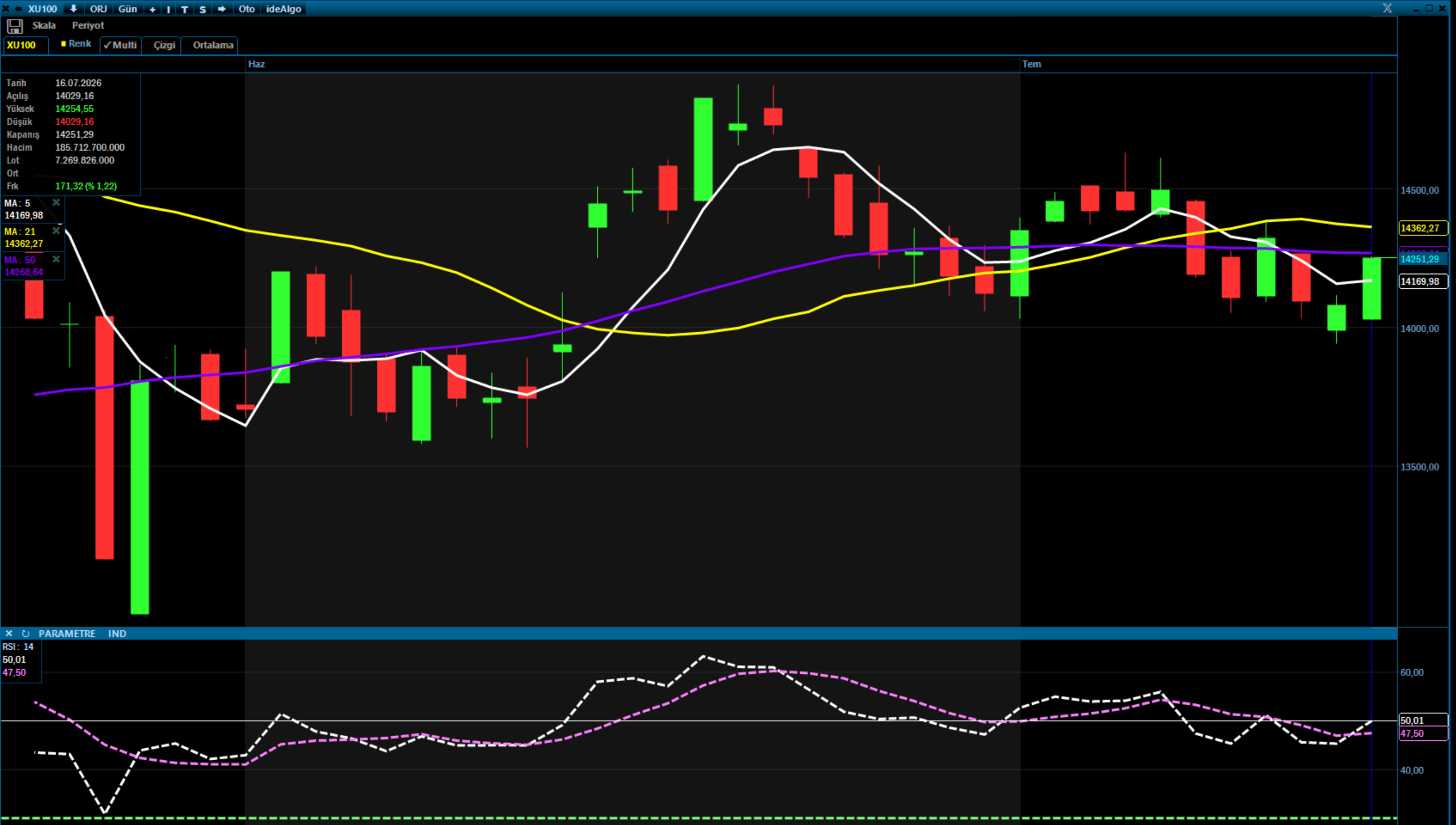Toggle the Oto auto mode button
This screenshot has height=825, width=1456.
point(246,9)
